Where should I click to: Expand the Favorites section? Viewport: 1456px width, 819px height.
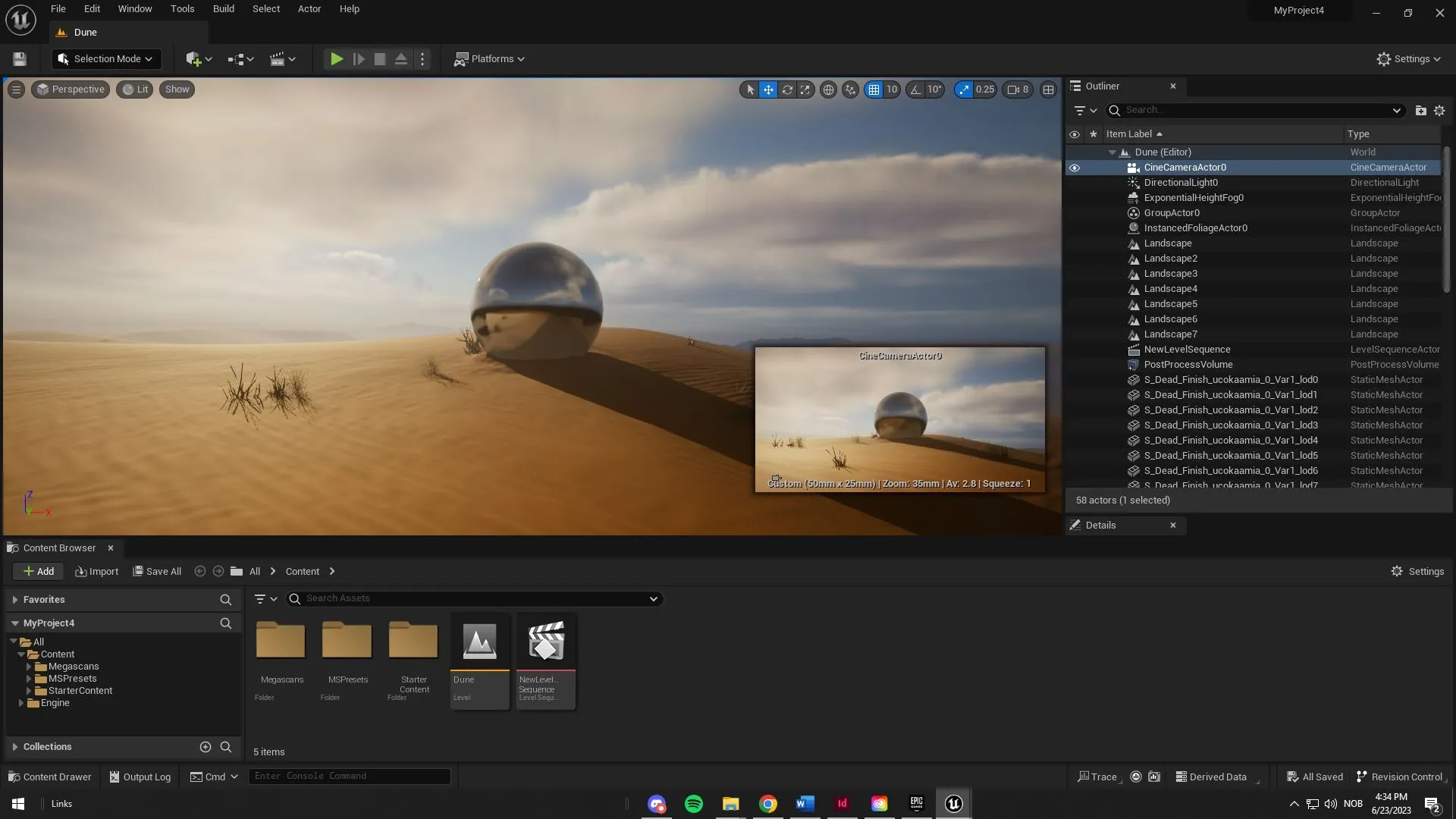coord(15,600)
